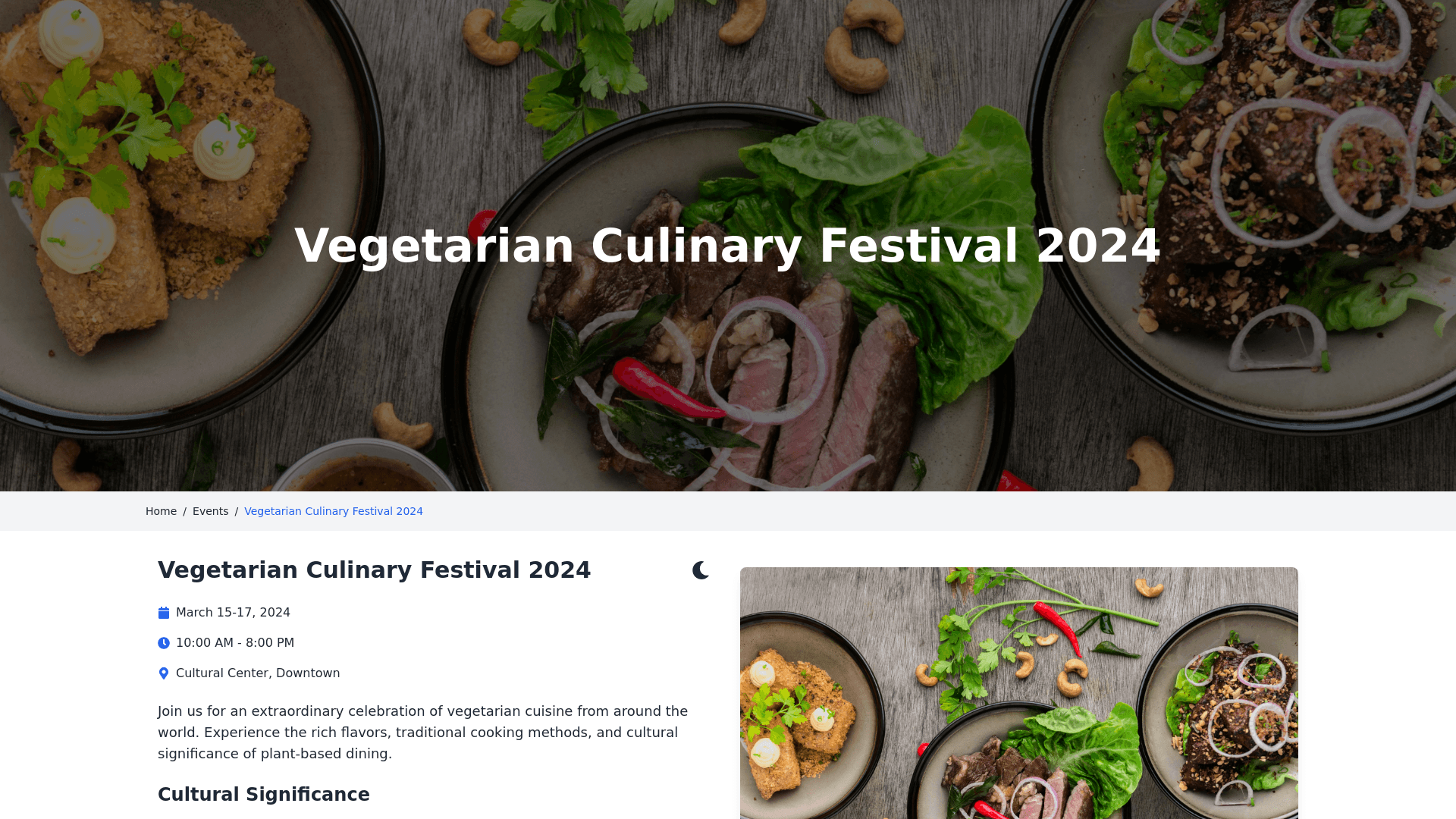The width and height of the screenshot is (1456, 819).
Task: Go to the Events breadcrumb link
Action: tap(210, 511)
